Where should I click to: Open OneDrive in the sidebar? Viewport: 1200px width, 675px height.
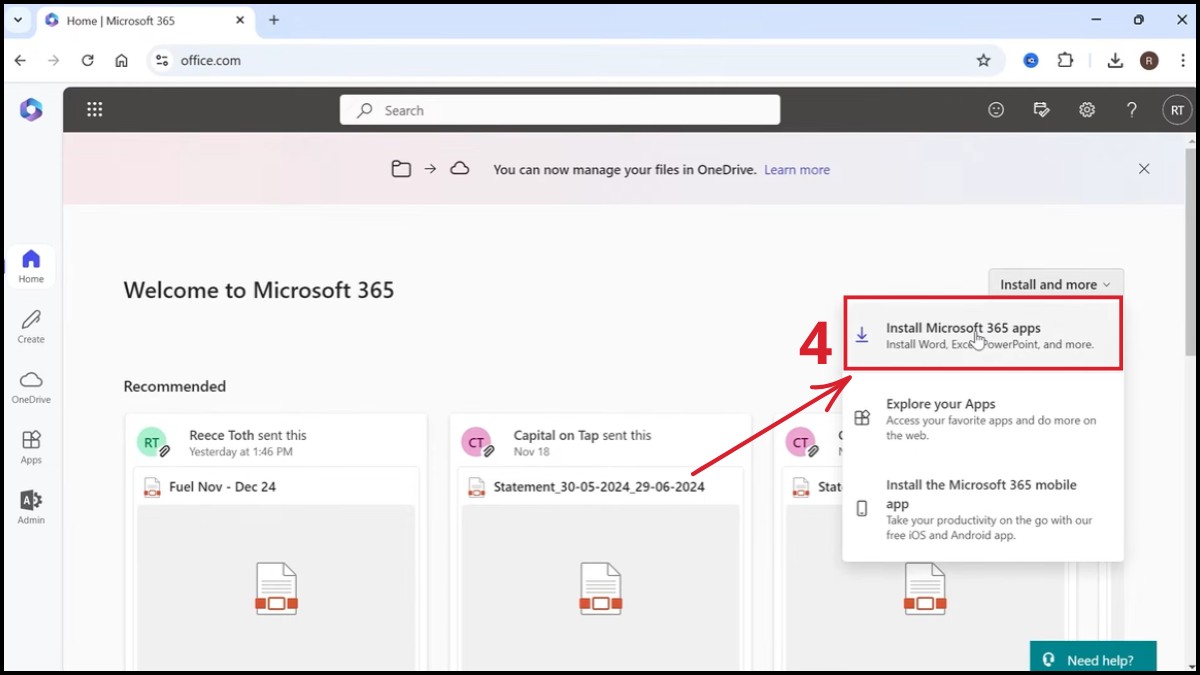coord(31,387)
